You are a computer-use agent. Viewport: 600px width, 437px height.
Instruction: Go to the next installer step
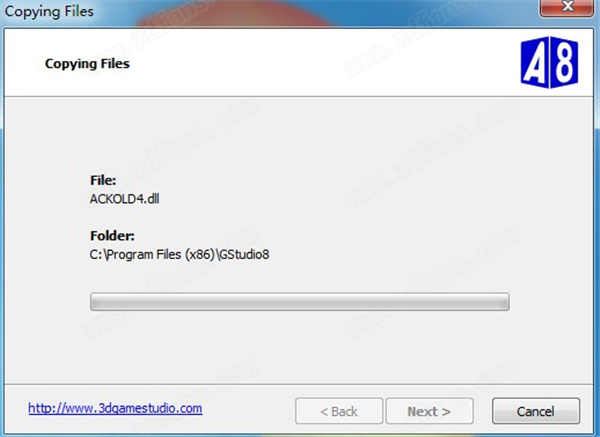pos(429,411)
